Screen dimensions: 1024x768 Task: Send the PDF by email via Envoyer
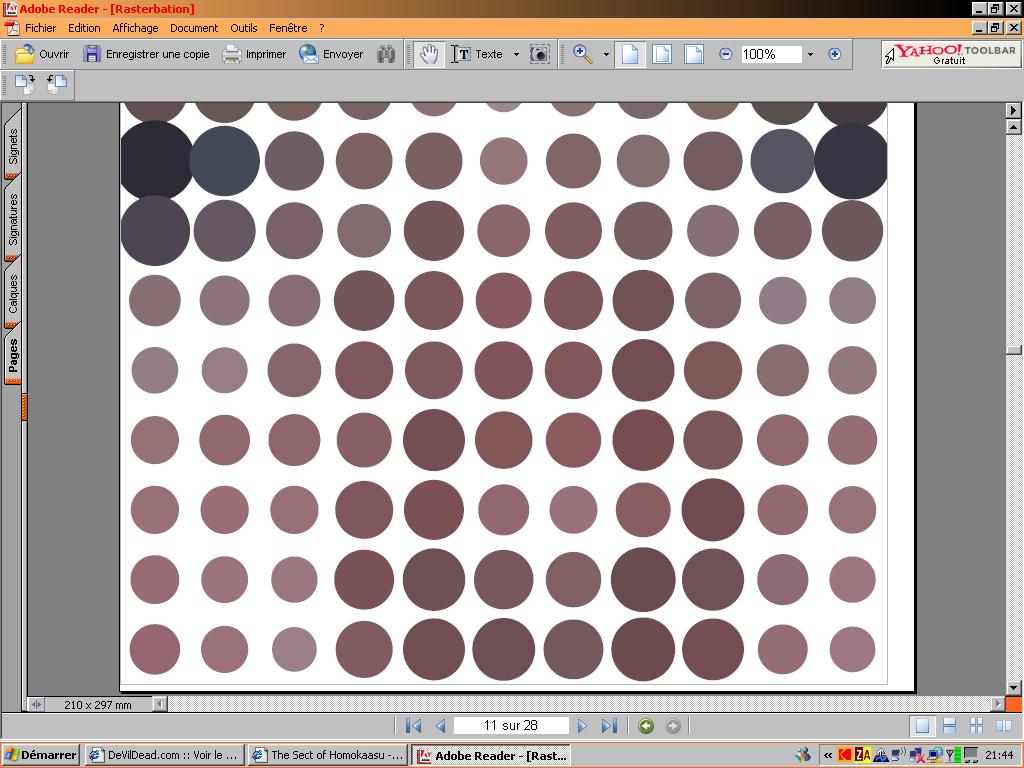(331, 54)
